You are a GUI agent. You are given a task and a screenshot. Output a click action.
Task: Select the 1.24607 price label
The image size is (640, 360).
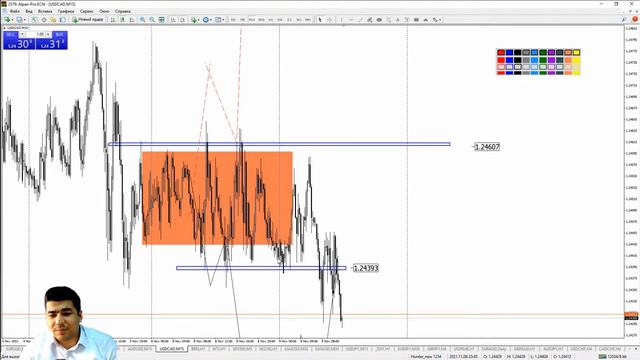(x=487, y=147)
